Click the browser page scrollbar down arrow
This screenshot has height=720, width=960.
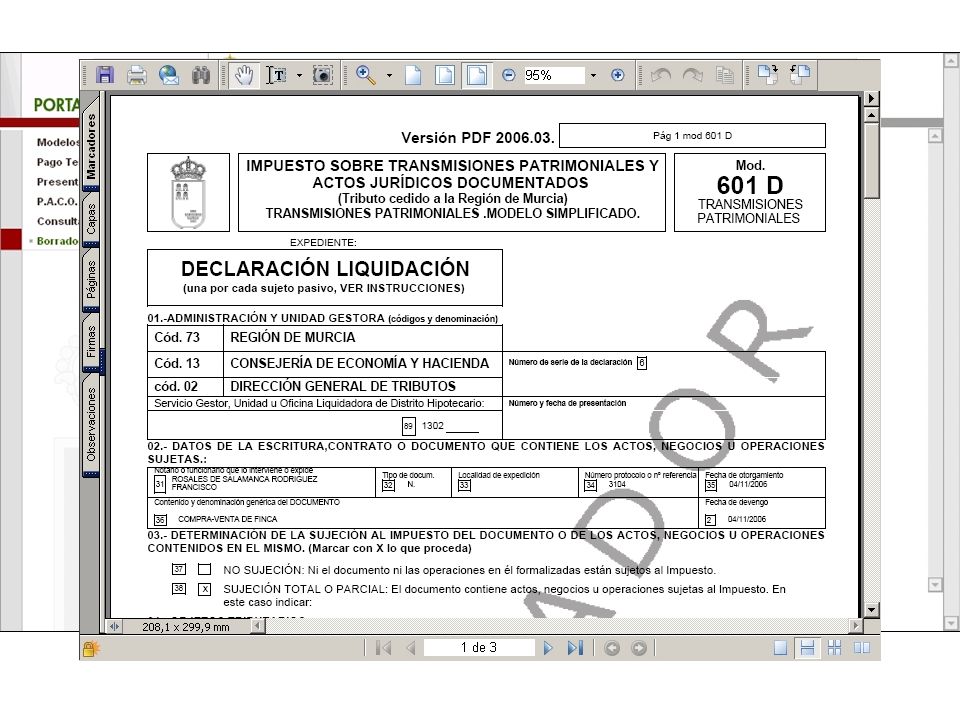coord(951,623)
